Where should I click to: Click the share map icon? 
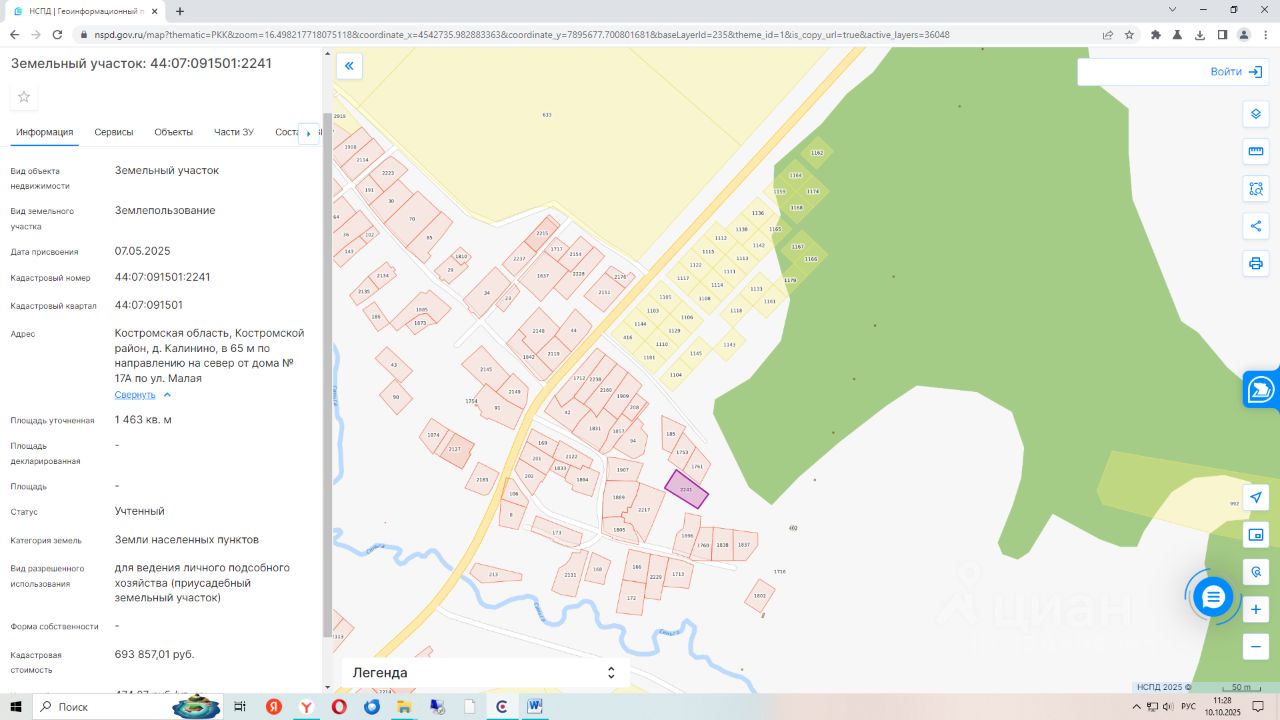[x=1256, y=226]
